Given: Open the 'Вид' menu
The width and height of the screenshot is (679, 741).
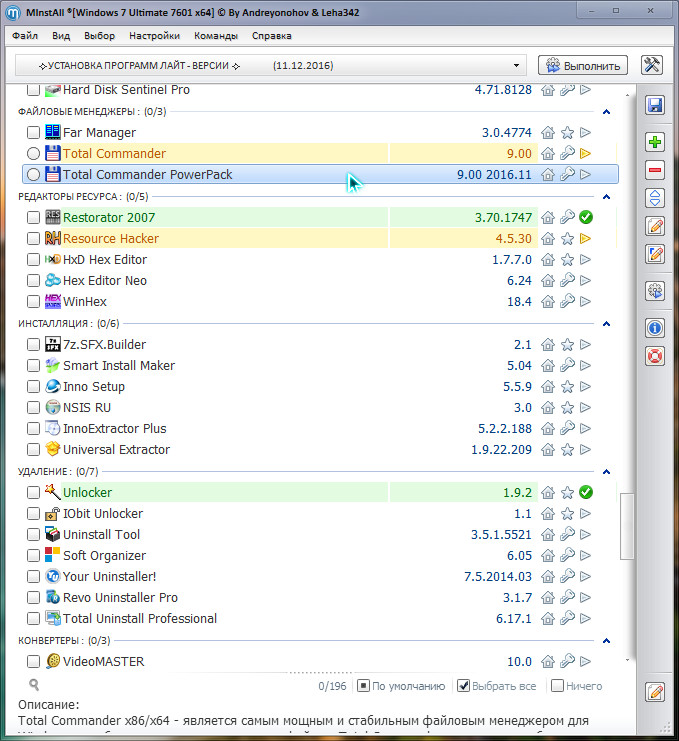Looking at the screenshot, I should click(x=61, y=36).
